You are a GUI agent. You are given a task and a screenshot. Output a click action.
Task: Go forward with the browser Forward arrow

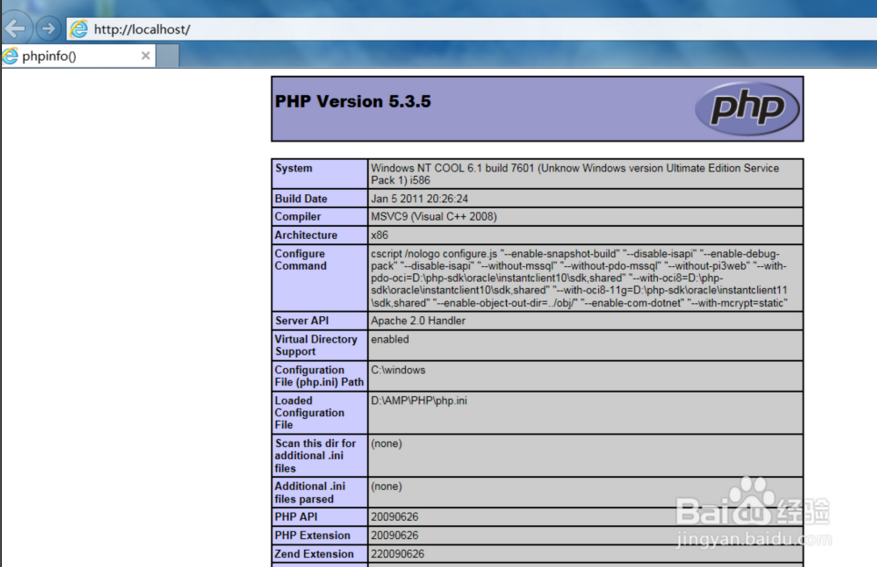(x=49, y=29)
